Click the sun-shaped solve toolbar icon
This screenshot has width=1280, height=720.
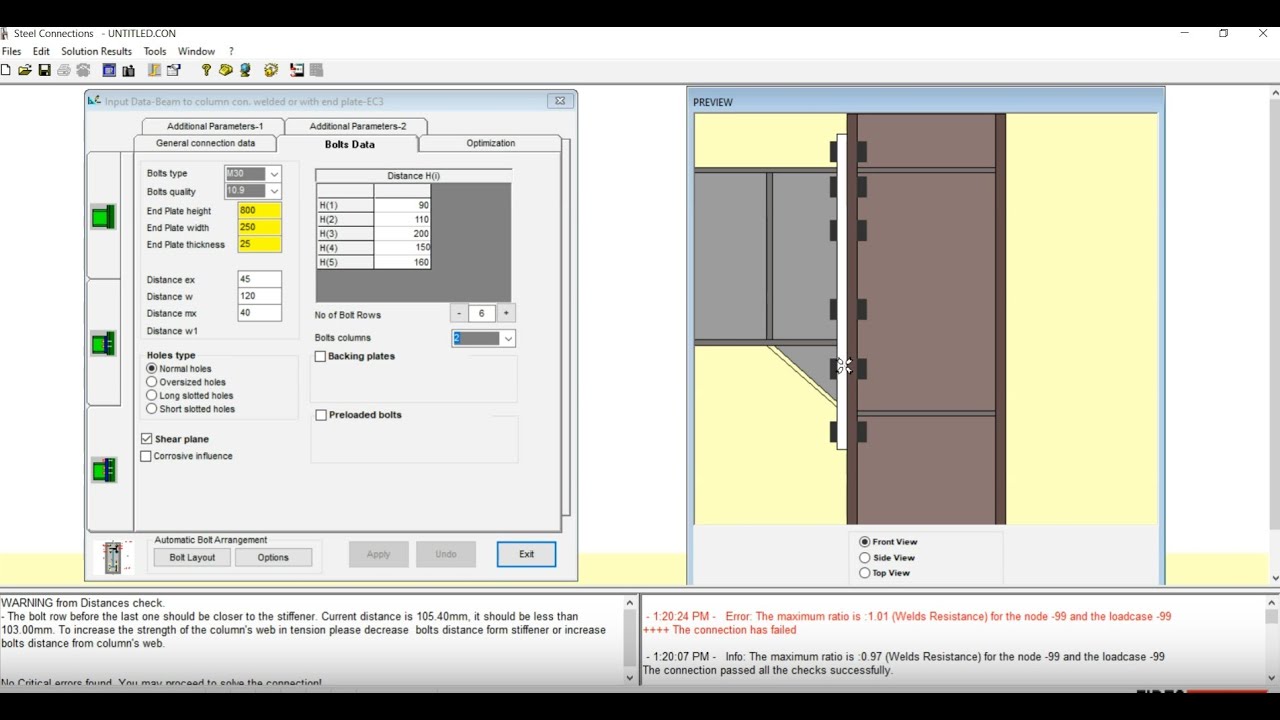271,70
